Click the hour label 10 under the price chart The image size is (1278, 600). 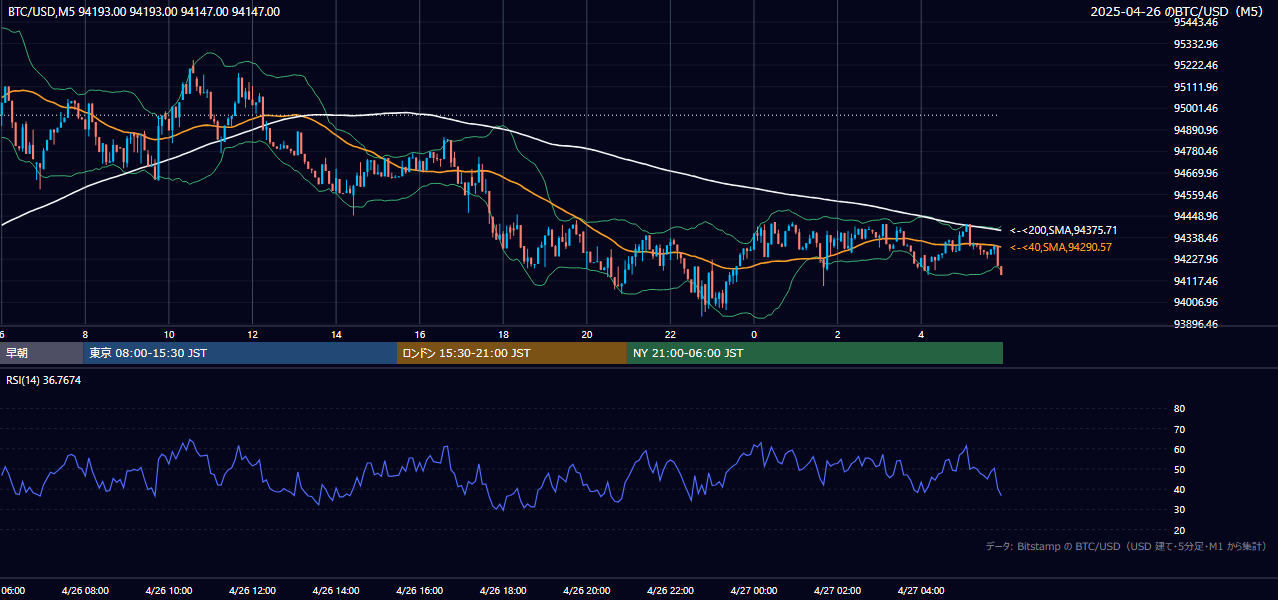(x=169, y=334)
